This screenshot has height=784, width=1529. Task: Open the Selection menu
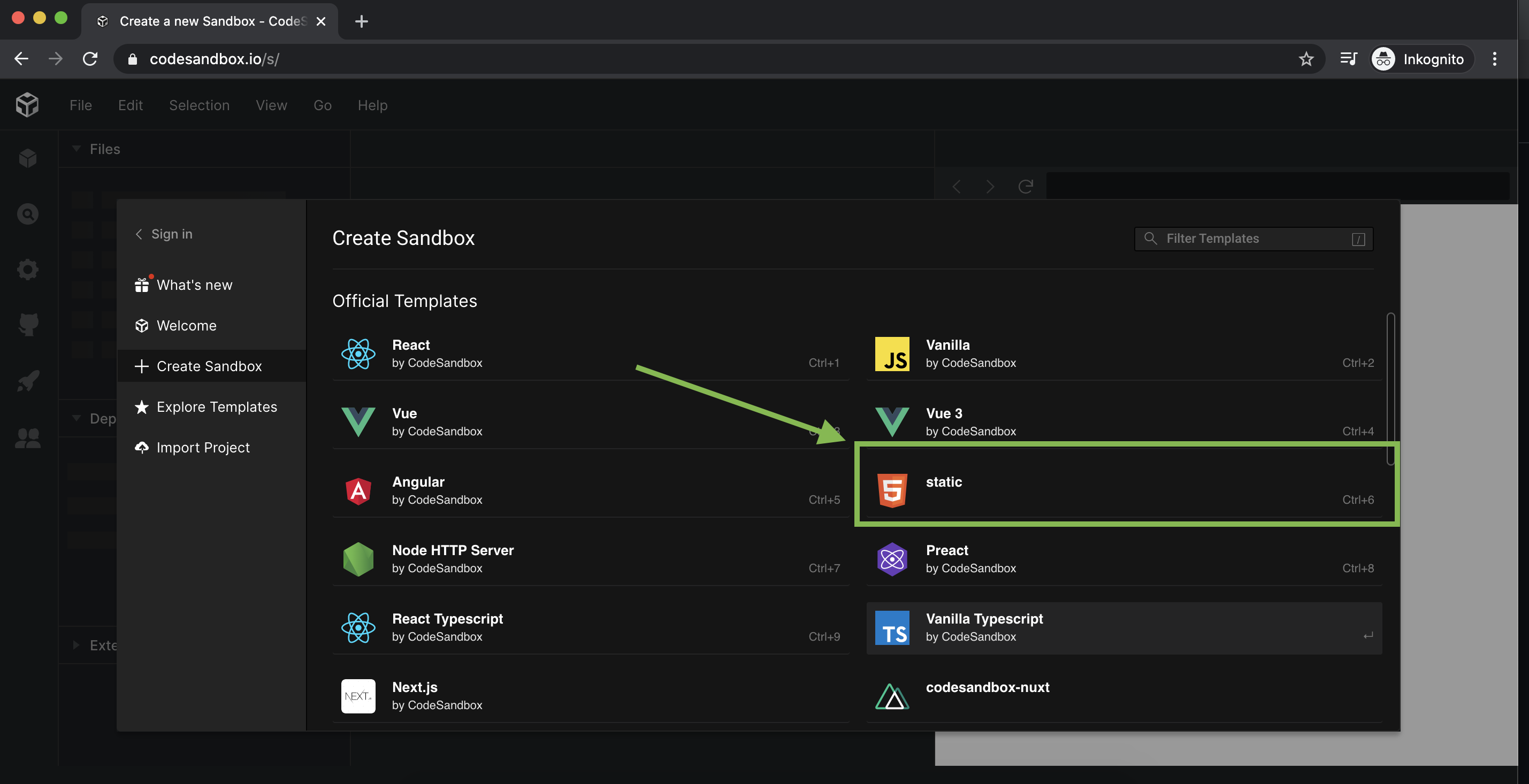click(x=200, y=105)
